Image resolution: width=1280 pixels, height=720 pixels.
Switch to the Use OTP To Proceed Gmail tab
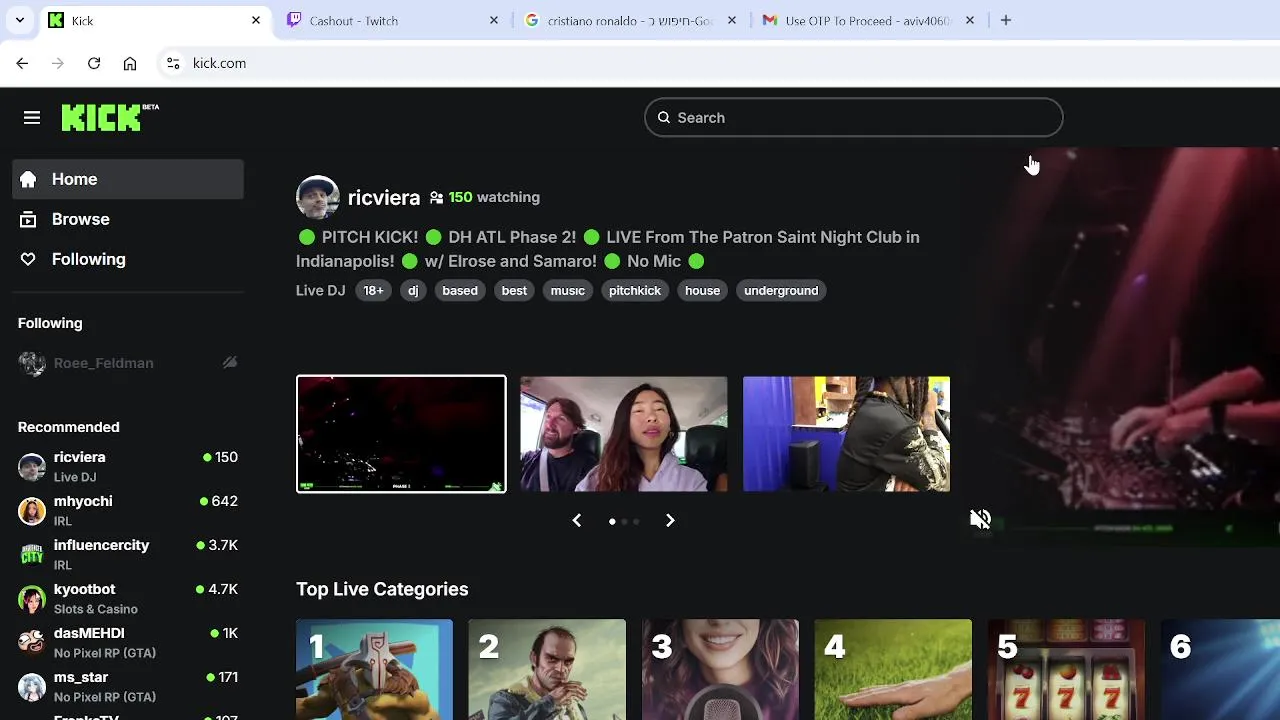868,20
